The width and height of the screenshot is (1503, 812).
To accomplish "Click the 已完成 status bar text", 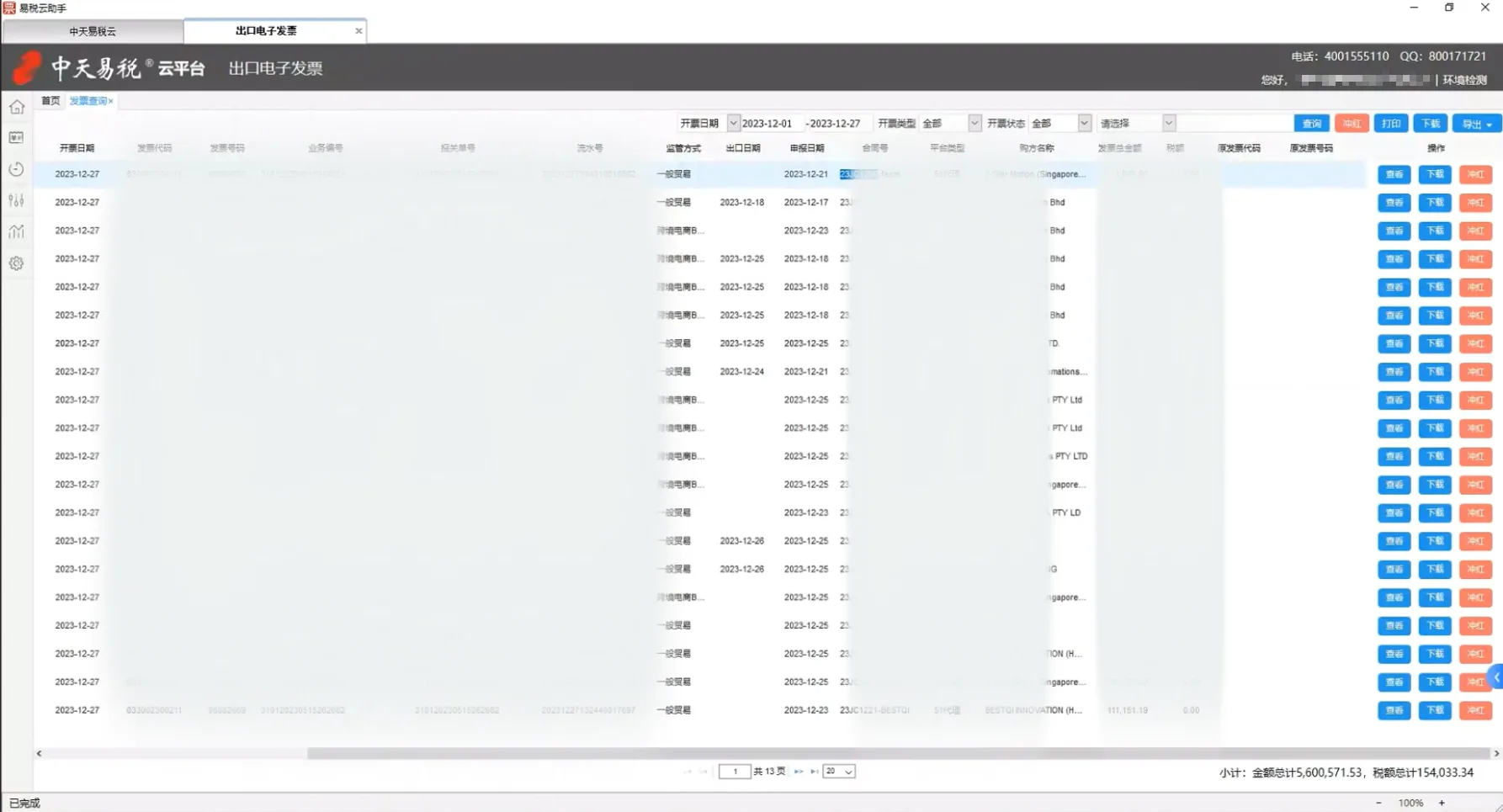I will point(24,804).
